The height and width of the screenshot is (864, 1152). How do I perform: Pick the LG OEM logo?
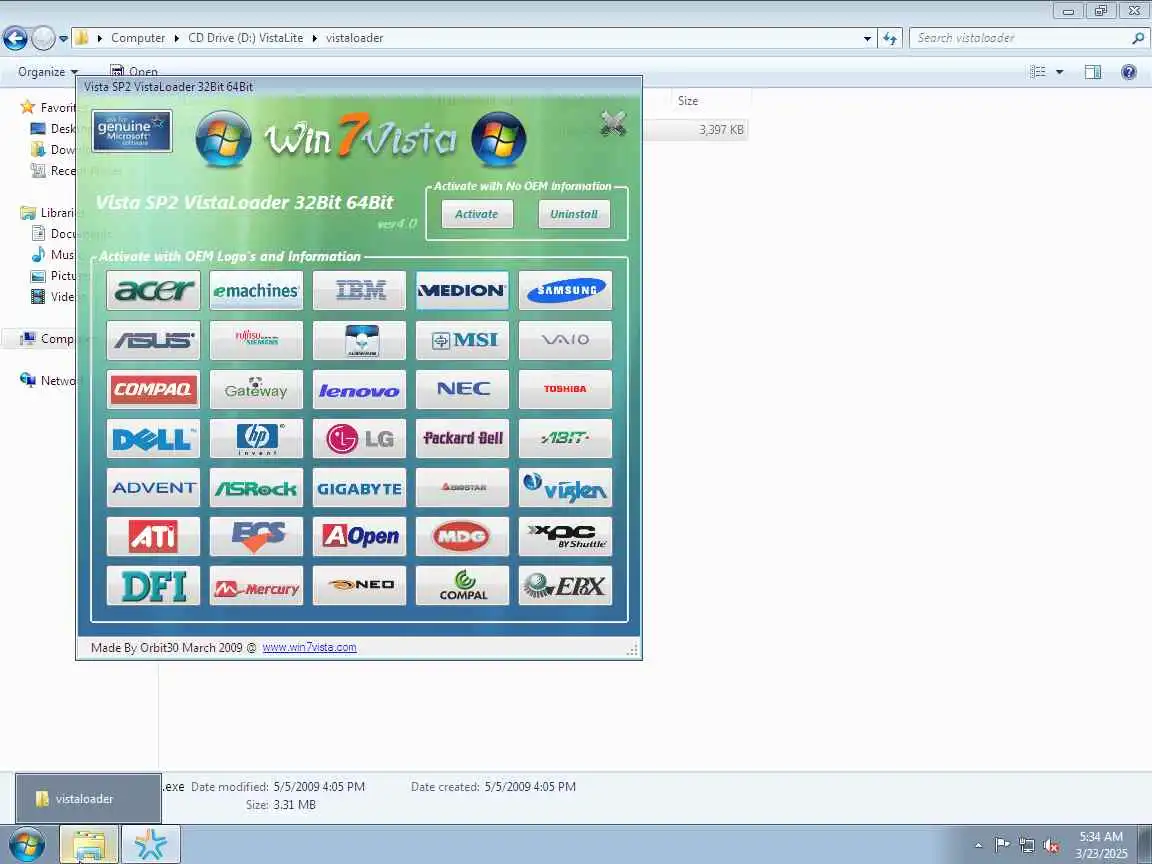359,439
